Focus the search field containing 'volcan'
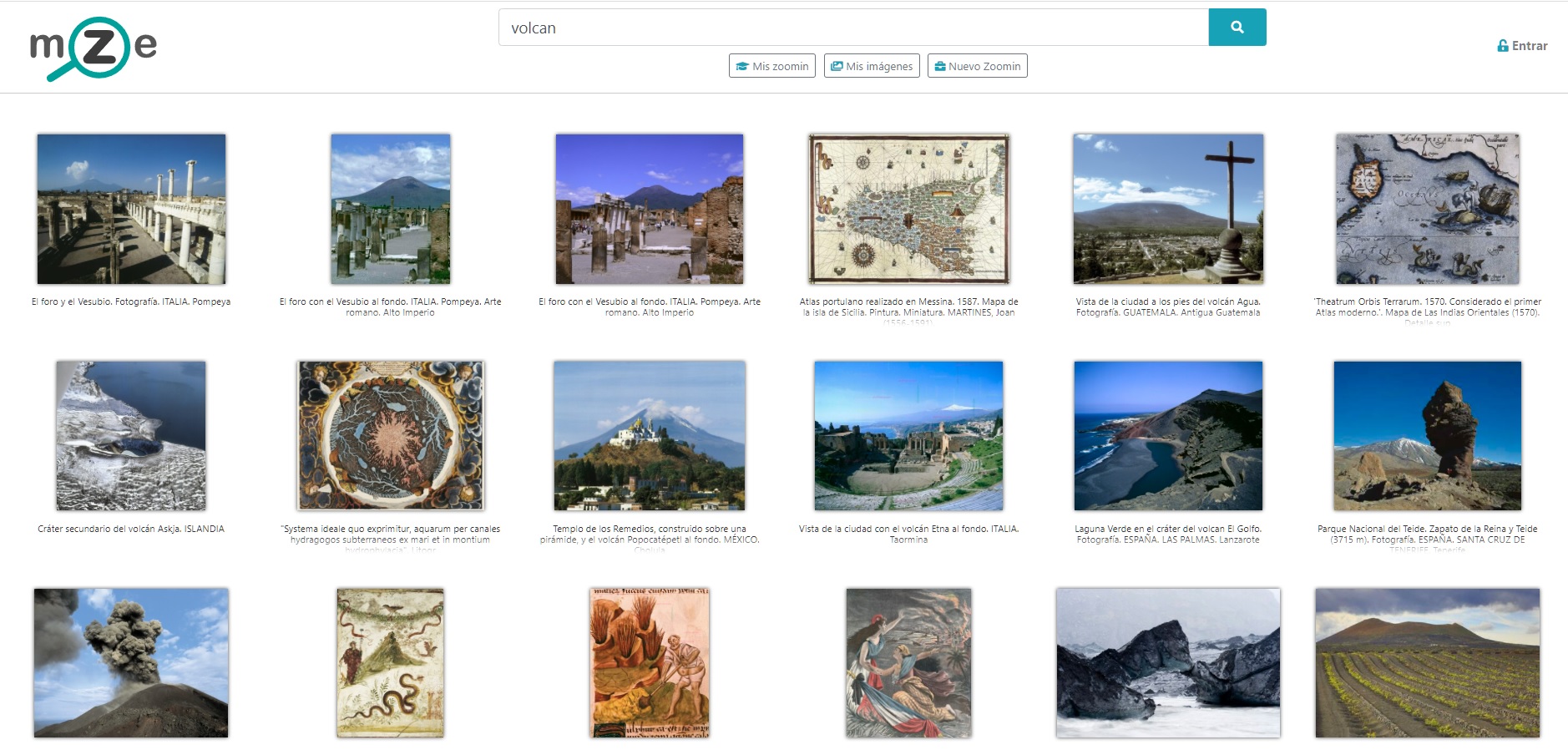This screenshot has width=1568, height=750. tap(853, 28)
